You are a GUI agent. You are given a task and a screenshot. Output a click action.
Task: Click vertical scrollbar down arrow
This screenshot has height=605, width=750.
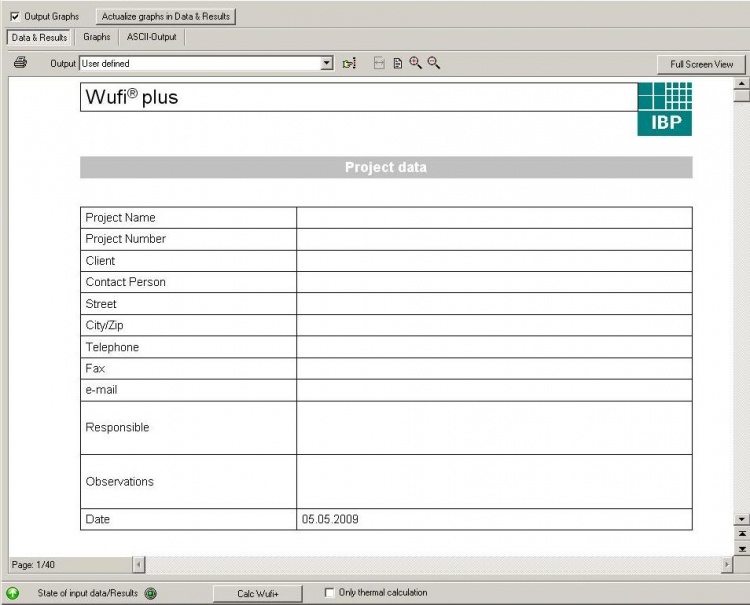pyautogui.click(x=742, y=519)
